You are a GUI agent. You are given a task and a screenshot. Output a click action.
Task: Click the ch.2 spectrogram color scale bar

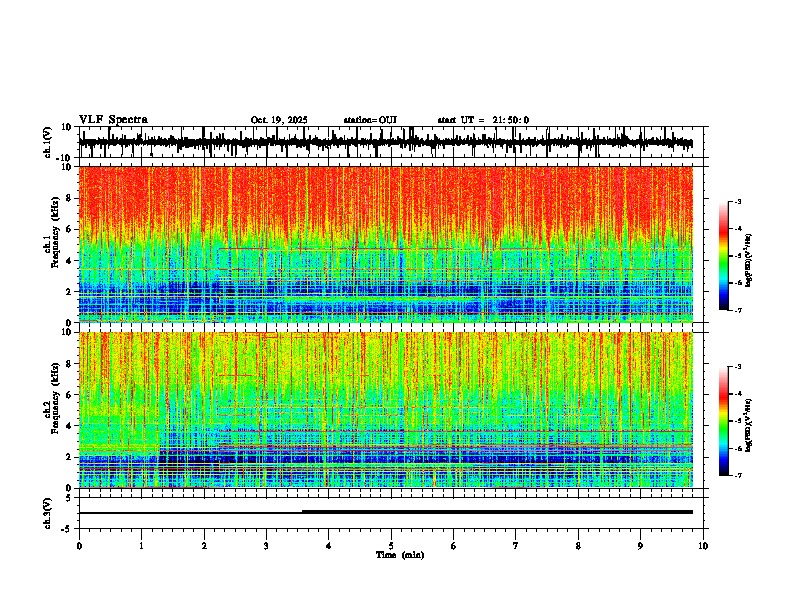tap(724, 421)
